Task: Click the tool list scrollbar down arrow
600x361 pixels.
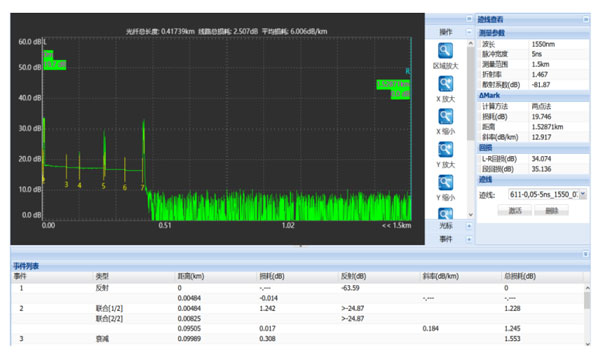Action: click(x=471, y=215)
